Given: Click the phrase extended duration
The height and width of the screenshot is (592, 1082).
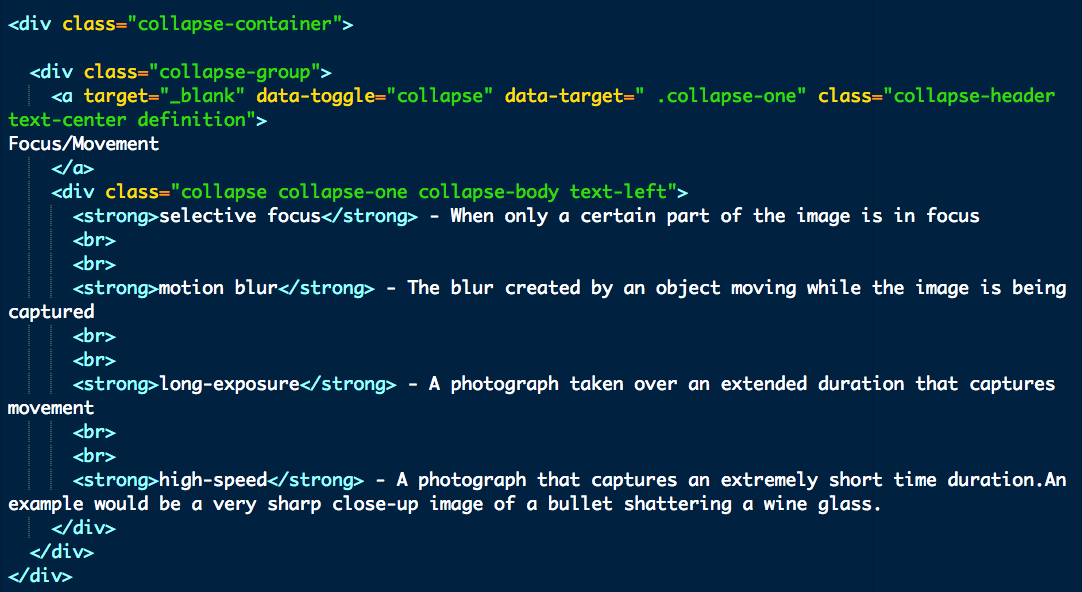Looking at the screenshot, I should point(812,384).
